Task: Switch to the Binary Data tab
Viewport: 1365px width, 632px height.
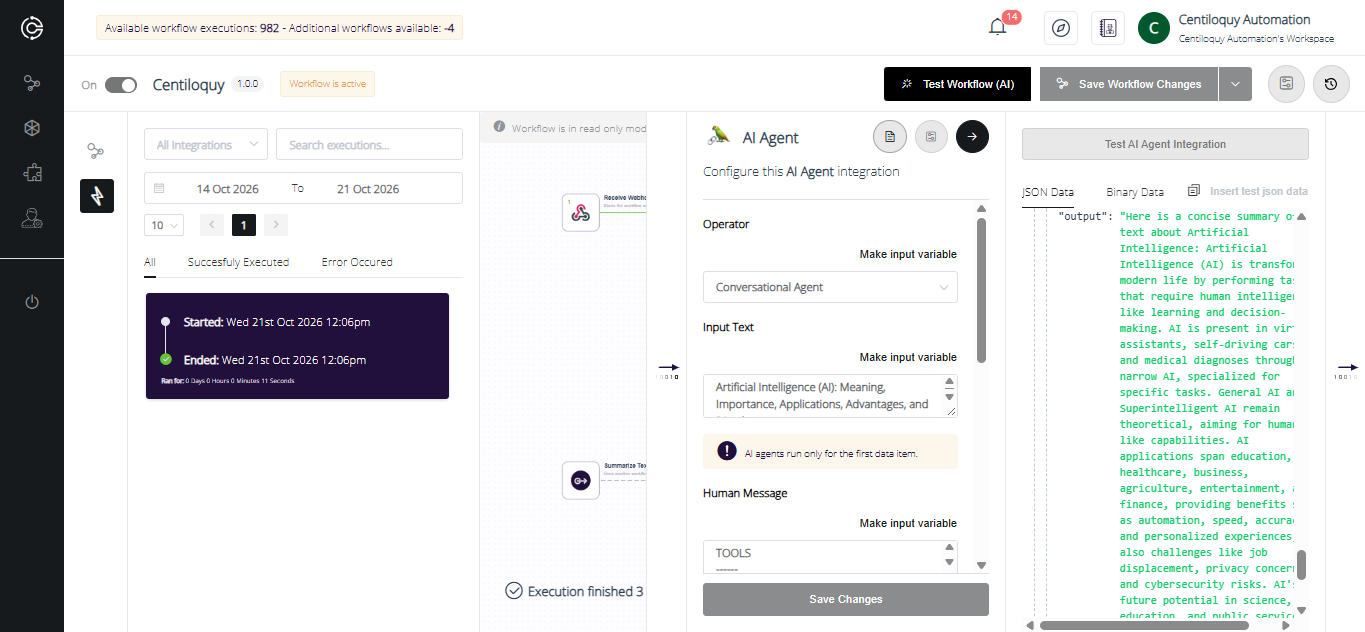Action: pos(1135,192)
